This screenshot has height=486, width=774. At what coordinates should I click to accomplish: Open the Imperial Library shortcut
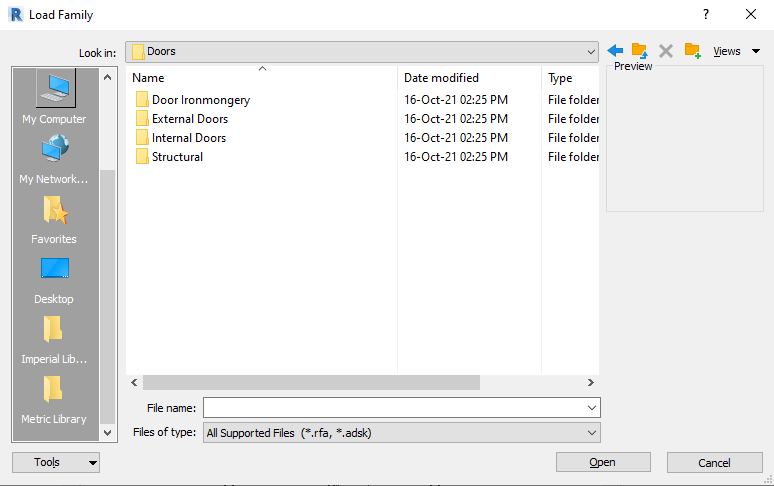[x=54, y=340]
